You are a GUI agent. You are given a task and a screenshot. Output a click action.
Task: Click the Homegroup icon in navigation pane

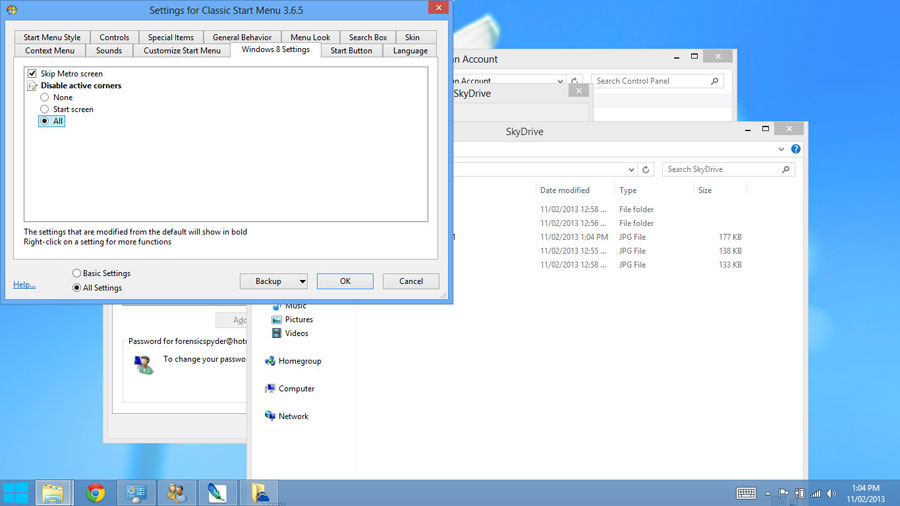coord(270,361)
